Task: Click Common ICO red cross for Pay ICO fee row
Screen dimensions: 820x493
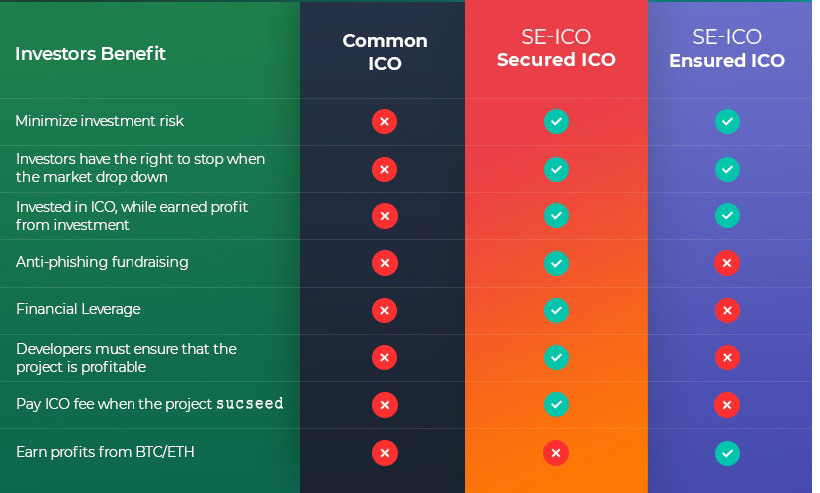Action: coord(384,405)
